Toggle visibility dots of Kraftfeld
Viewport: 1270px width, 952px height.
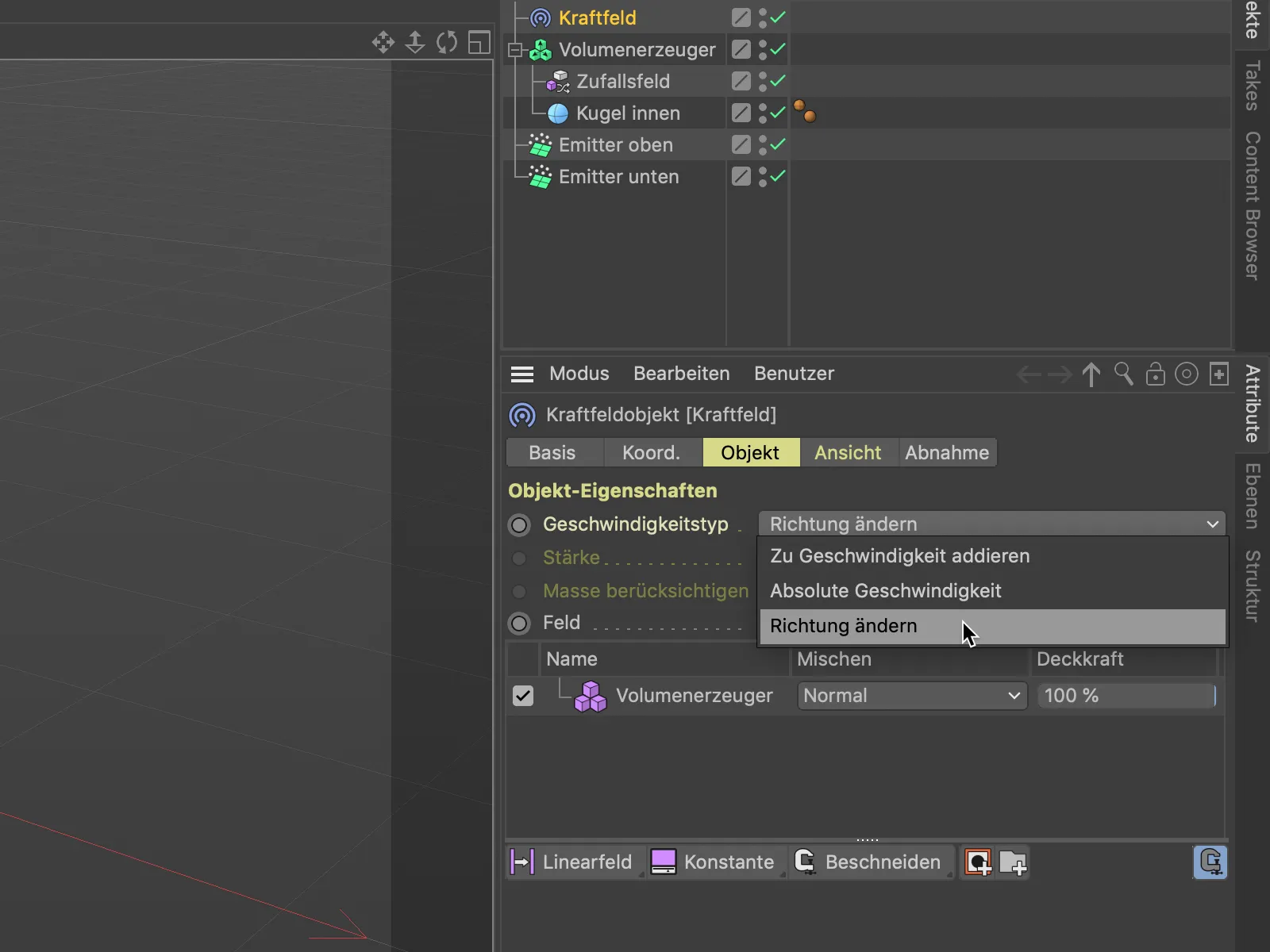(x=763, y=17)
